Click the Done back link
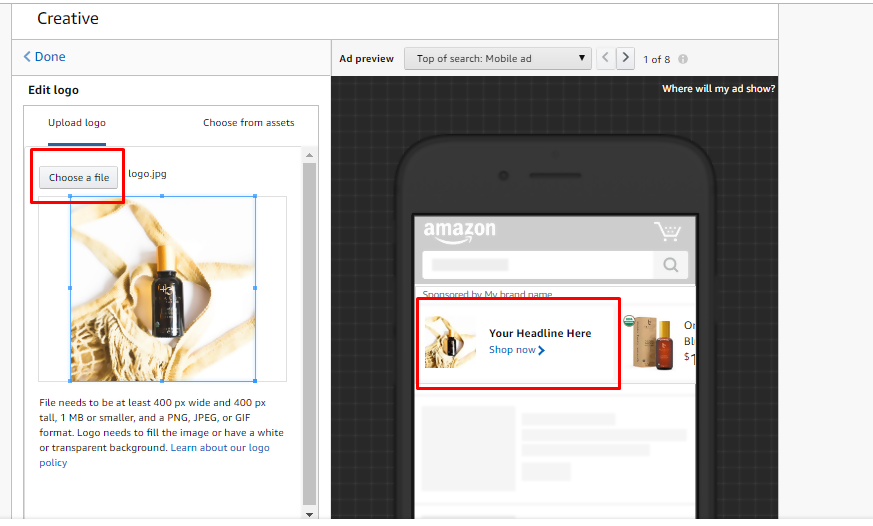The width and height of the screenshot is (873, 526). tap(45, 57)
